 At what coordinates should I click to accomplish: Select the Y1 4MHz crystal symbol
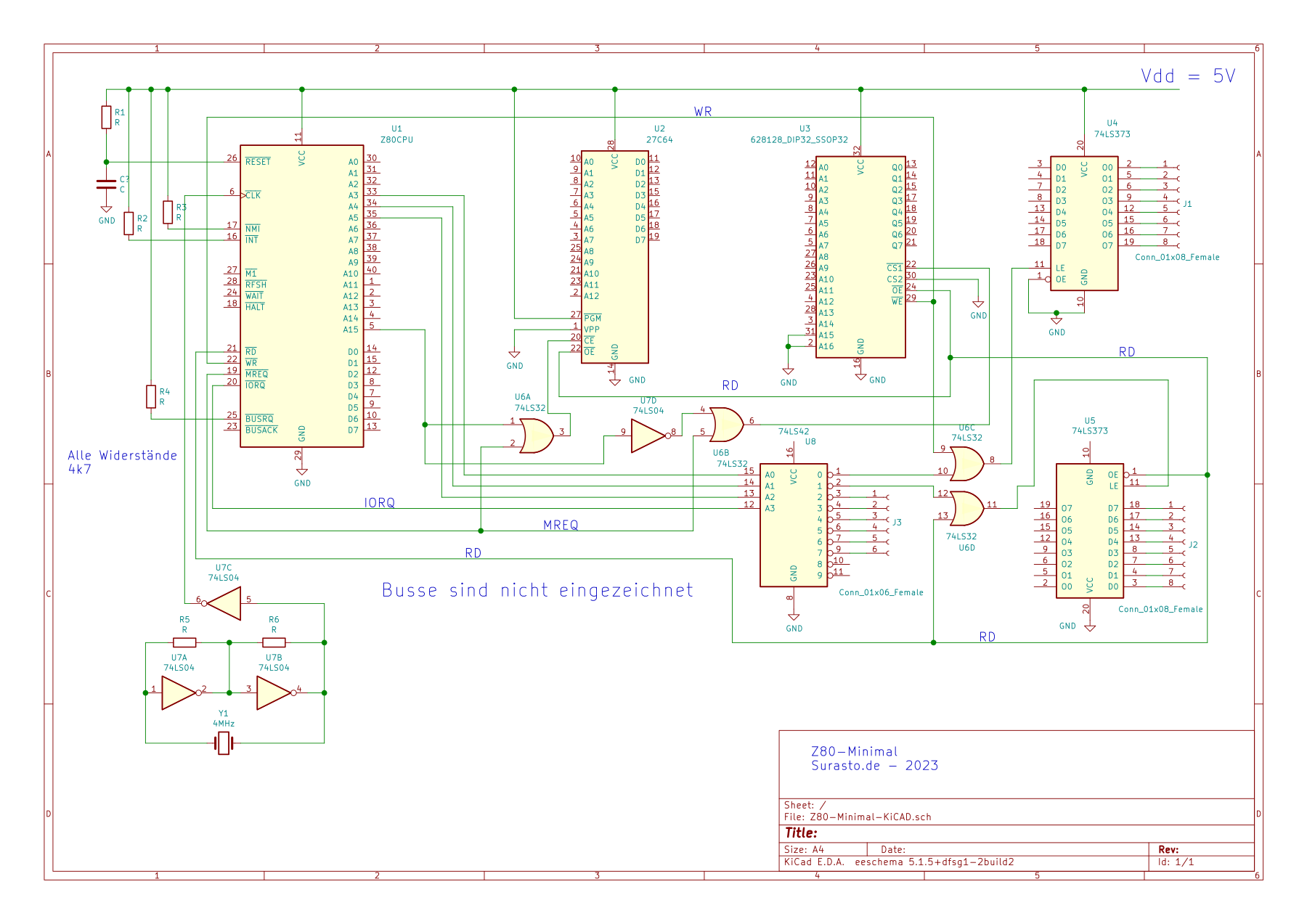[x=224, y=743]
